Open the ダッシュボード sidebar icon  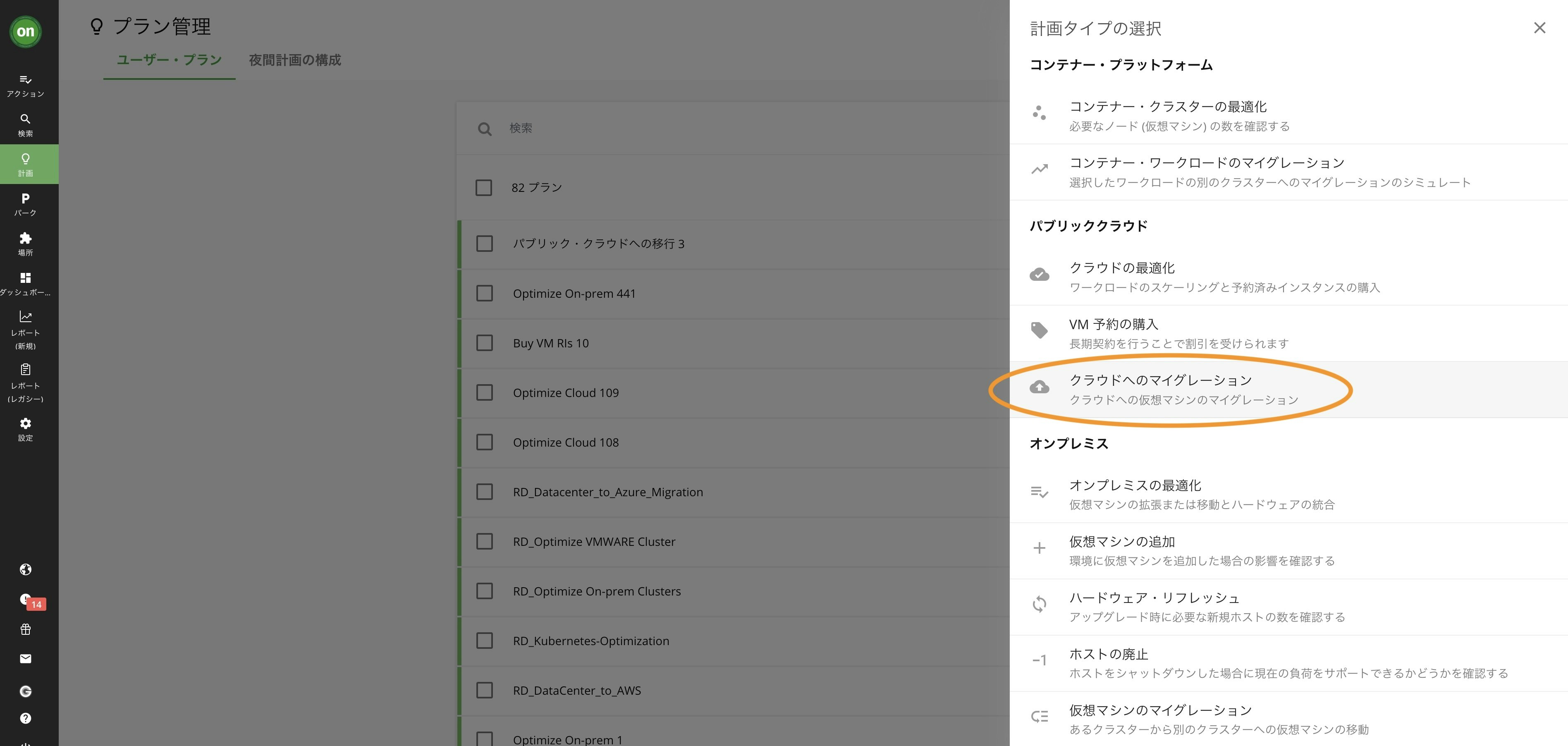click(x=25, y=283)
